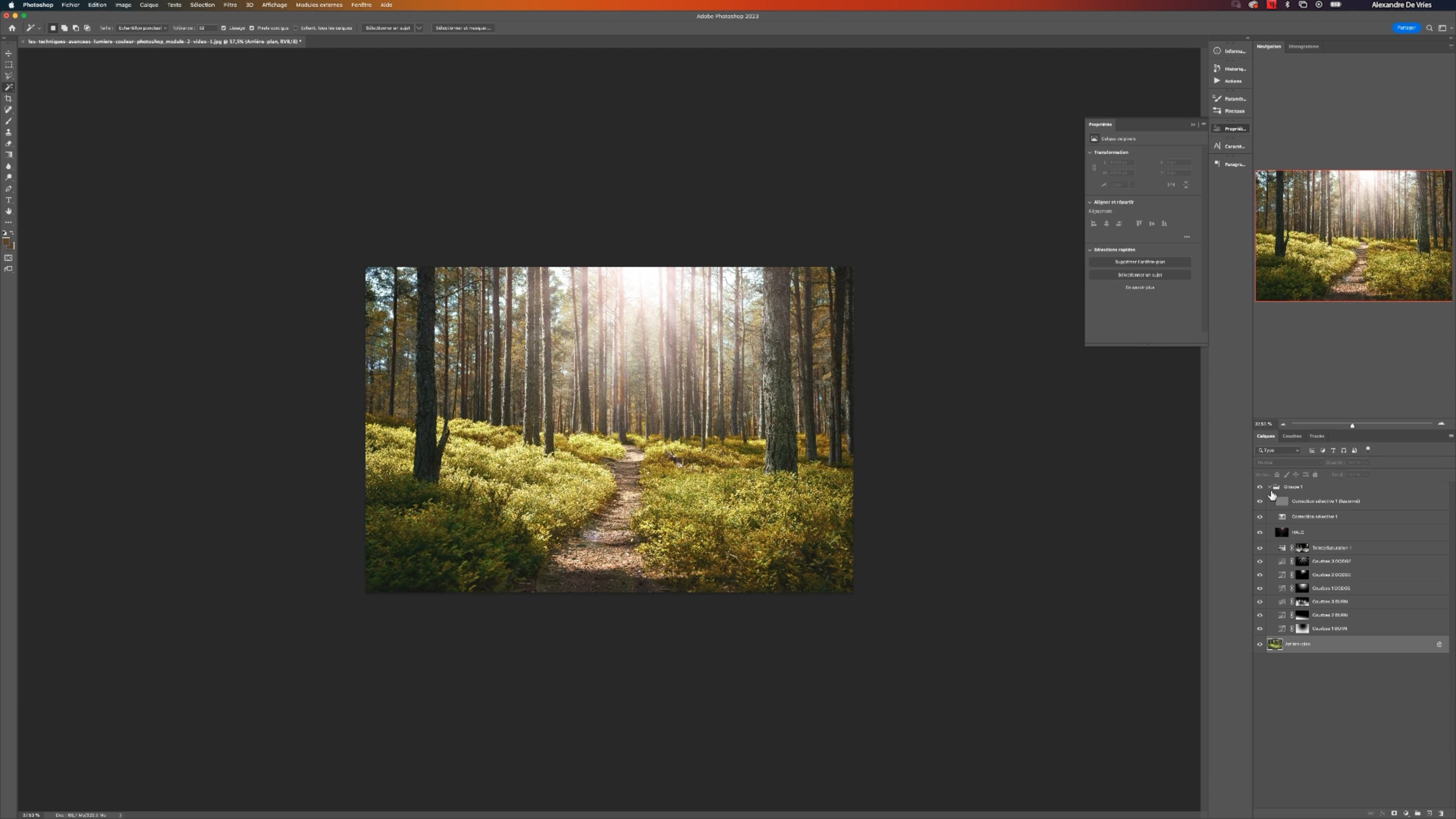This screenshot has height=819, width=1456.
Task: Switch to the Couches tab
Action: coord(1291,436)
